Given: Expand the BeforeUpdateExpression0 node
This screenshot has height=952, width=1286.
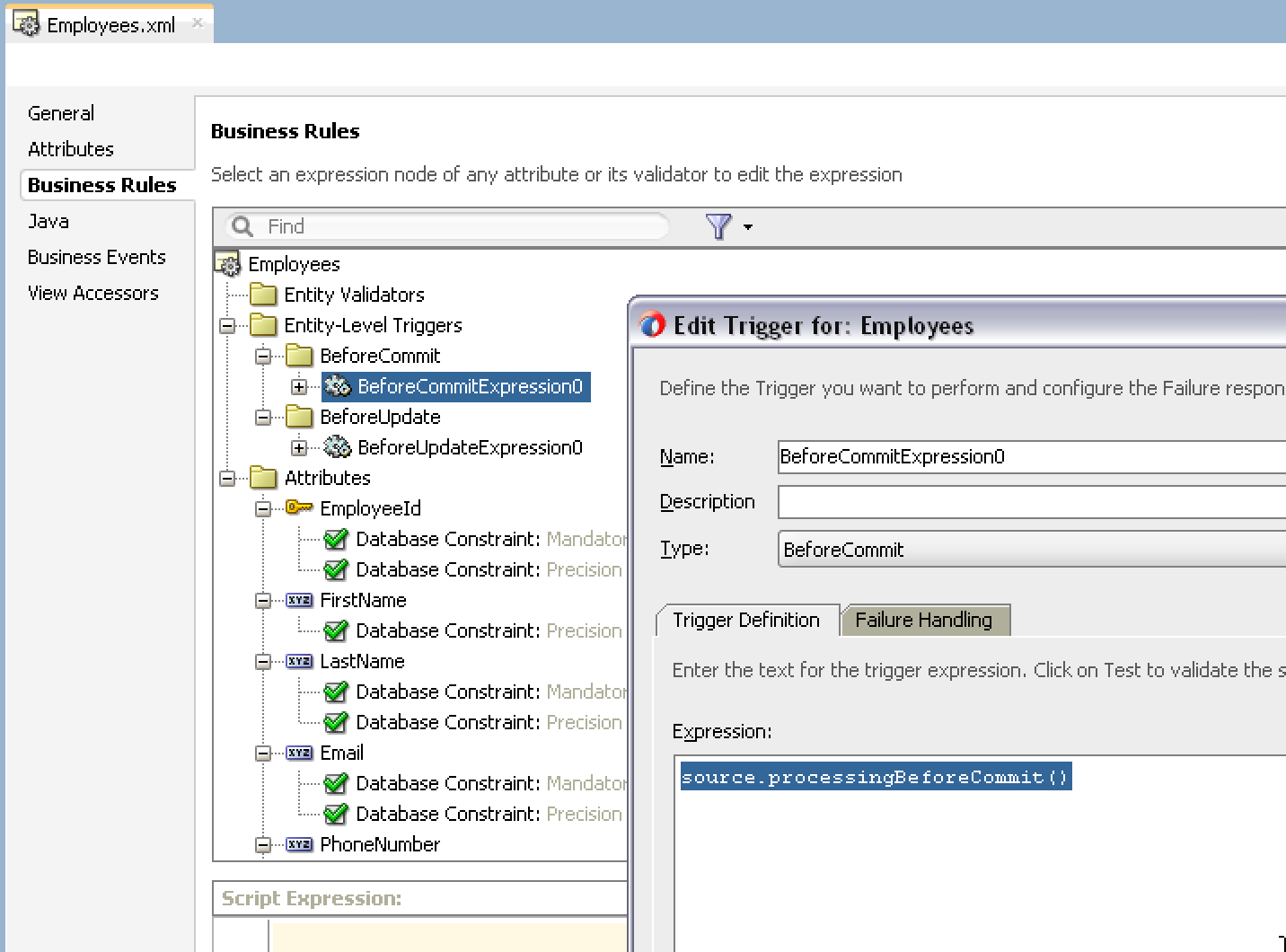Looking at the screenshot, I should pos(299,447).
